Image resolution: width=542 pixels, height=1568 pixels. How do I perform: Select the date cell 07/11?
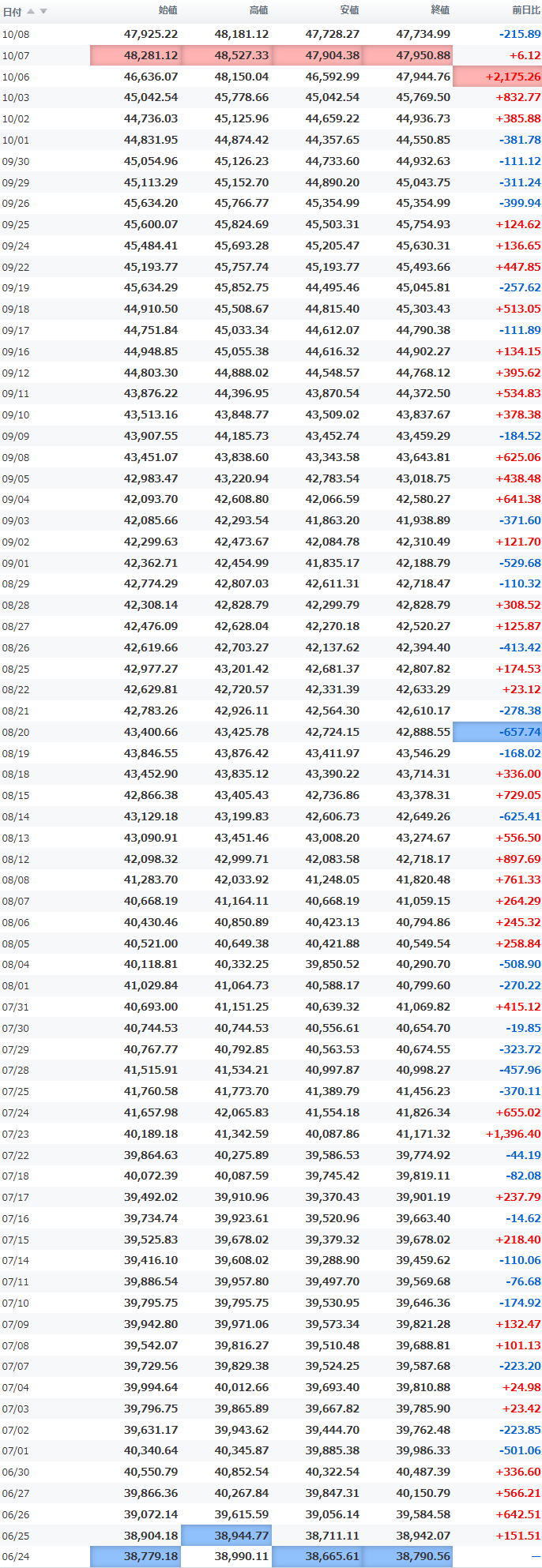point(16,1281)
